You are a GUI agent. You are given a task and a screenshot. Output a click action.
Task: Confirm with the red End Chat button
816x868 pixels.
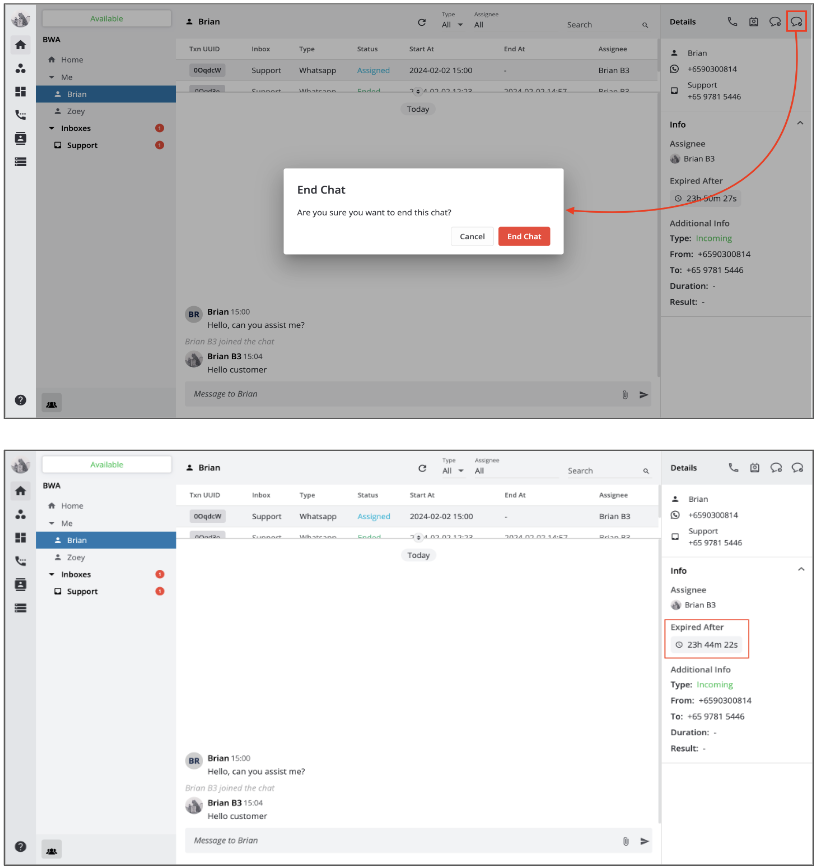click(x=524, y=236)
